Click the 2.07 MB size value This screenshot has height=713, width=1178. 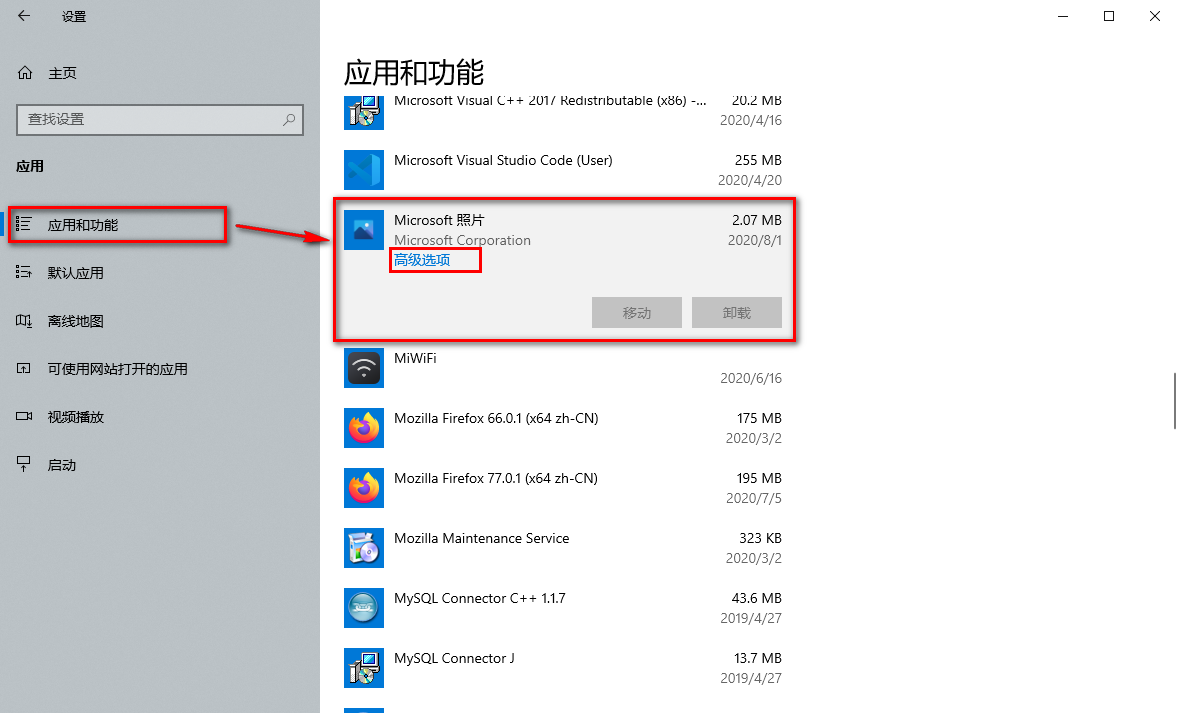pos(757,220)
